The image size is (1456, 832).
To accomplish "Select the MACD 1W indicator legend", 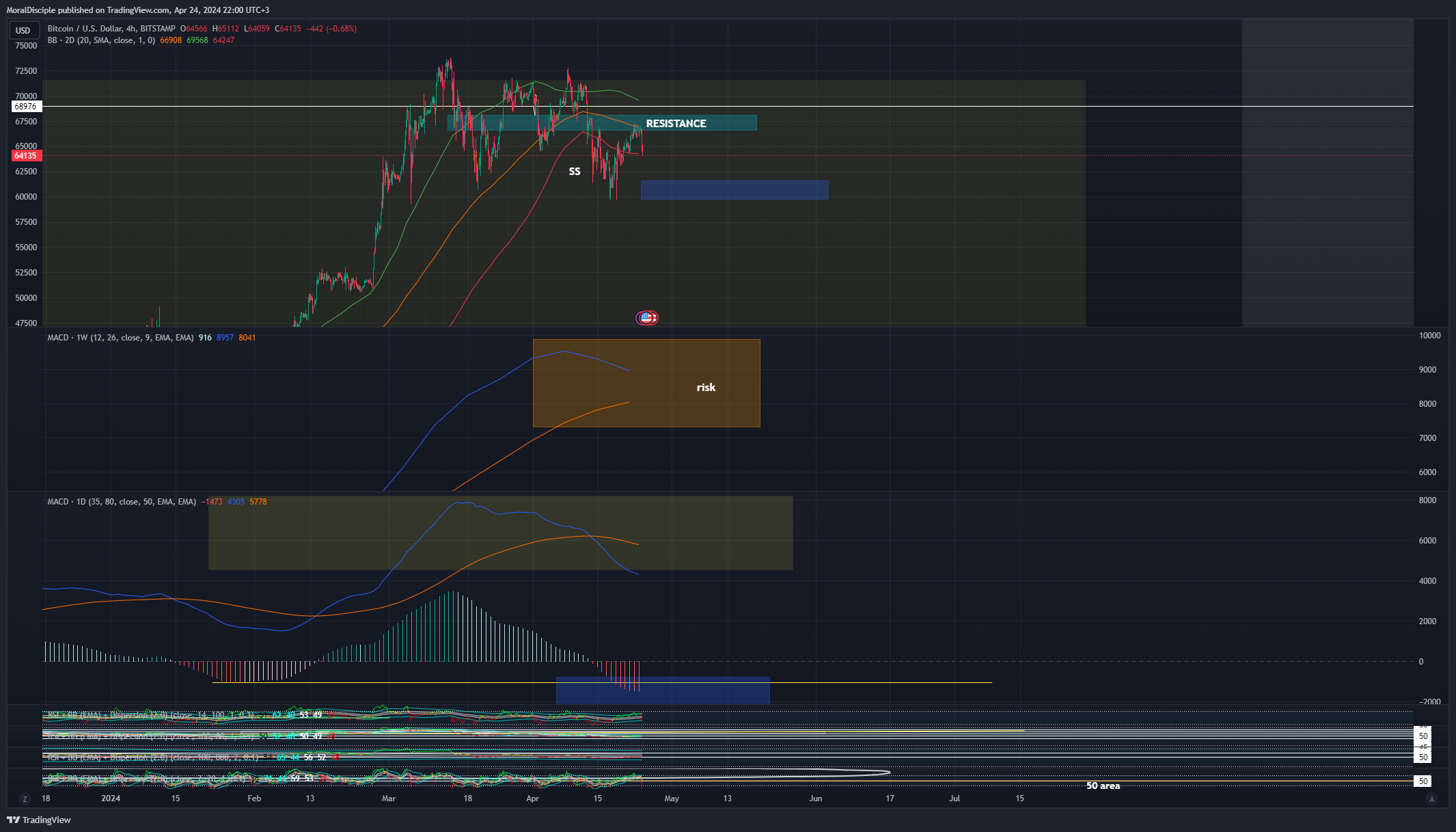I will [120, 338].
